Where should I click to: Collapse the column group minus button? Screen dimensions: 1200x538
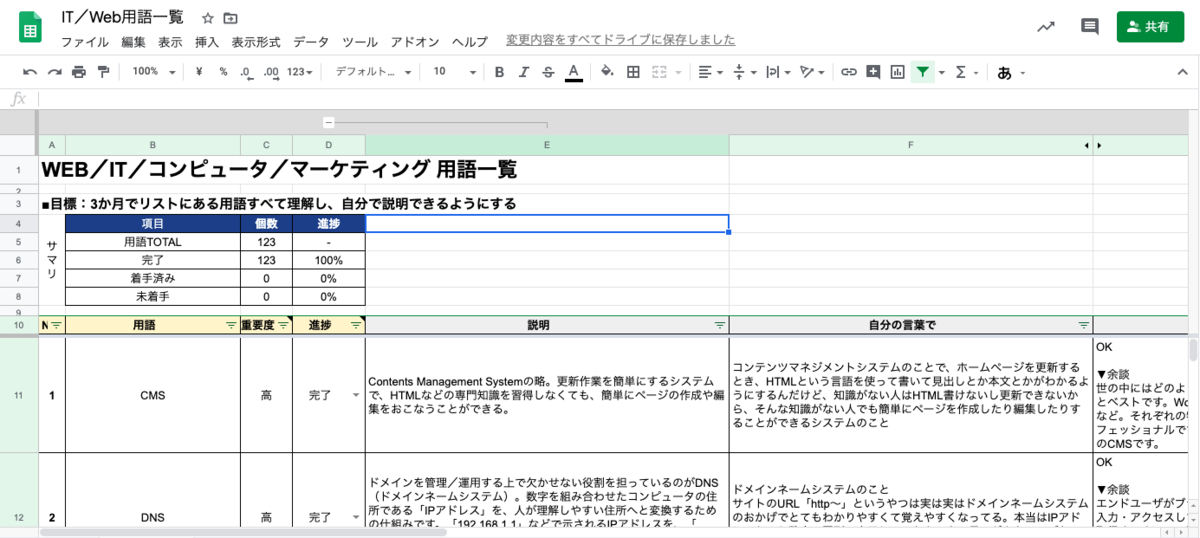328,123
